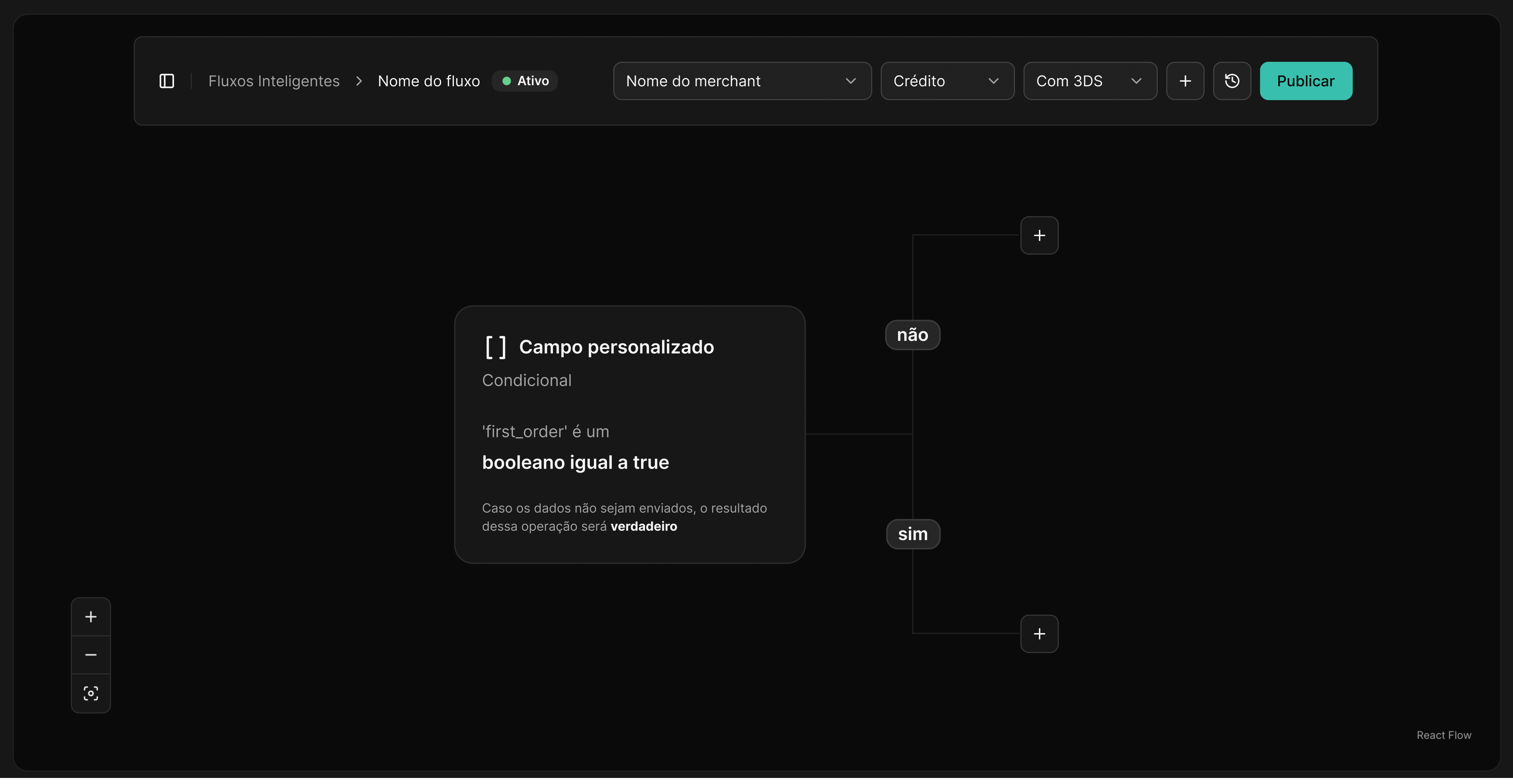Image resolution: width=1513 pixels, height=784 pixels.
Task: Select the 'não' edge label
Action: (913, 335)
